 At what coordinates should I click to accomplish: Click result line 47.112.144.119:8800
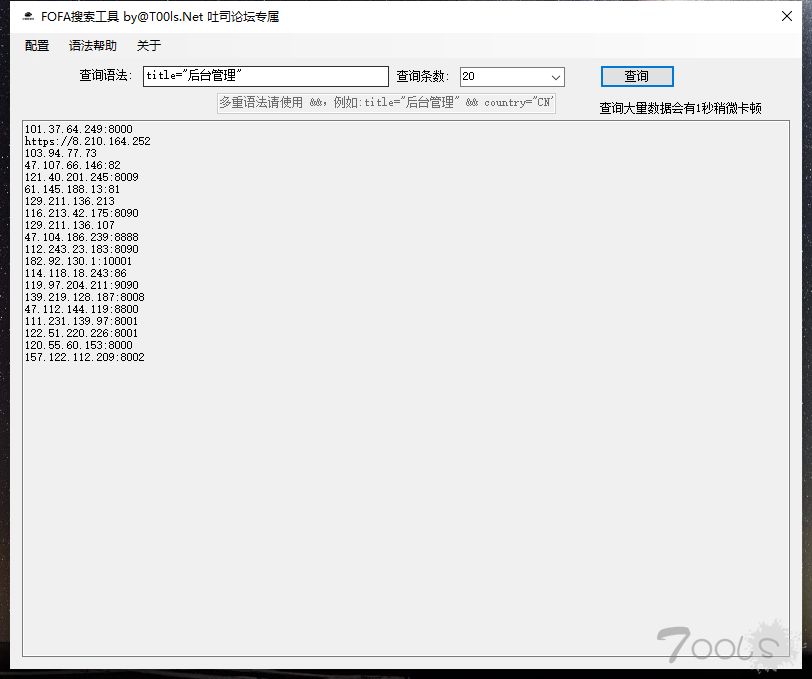point(81,309)
